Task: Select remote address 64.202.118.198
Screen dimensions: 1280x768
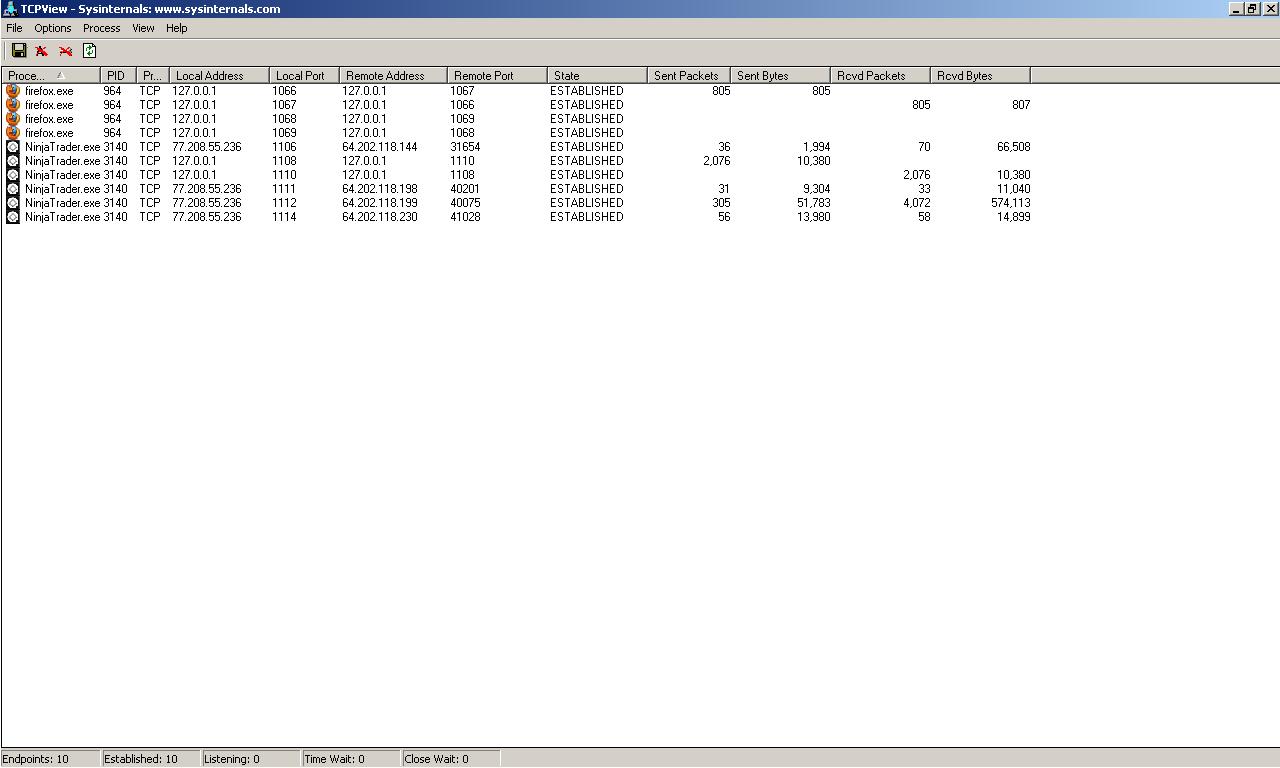Action: coord(380,189)
